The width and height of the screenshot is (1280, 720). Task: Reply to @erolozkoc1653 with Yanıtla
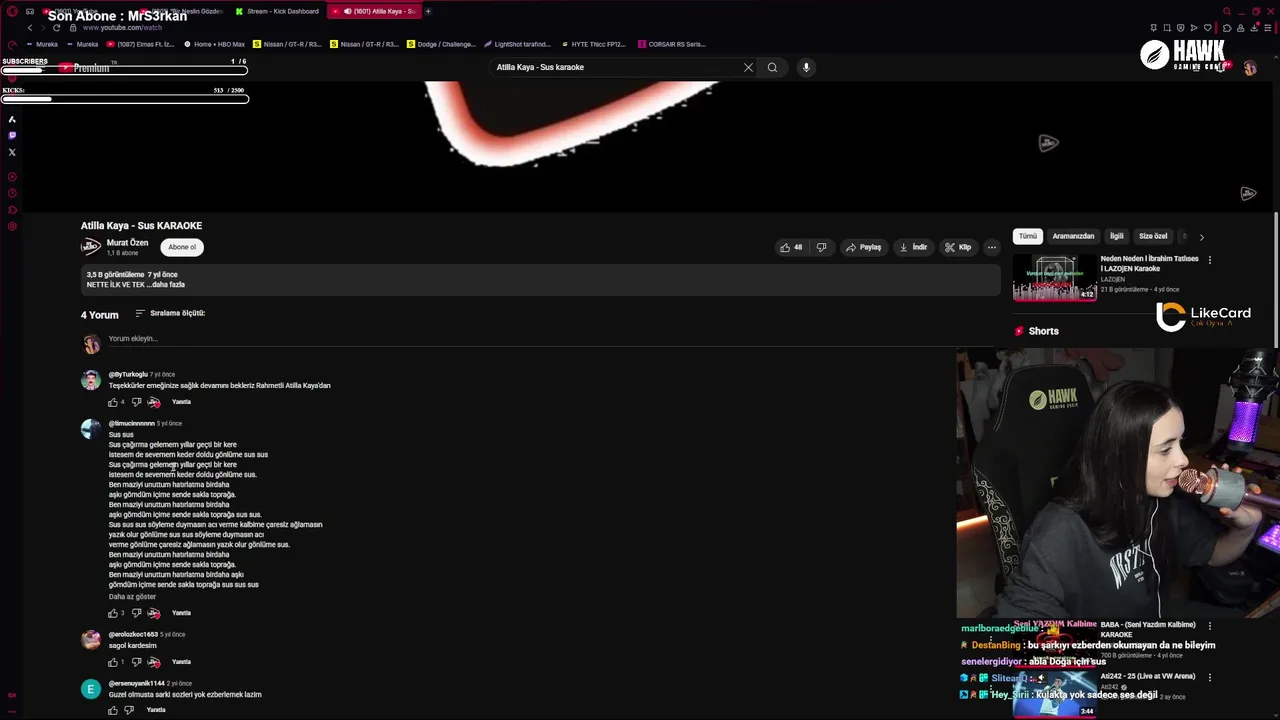click(181, 662)
